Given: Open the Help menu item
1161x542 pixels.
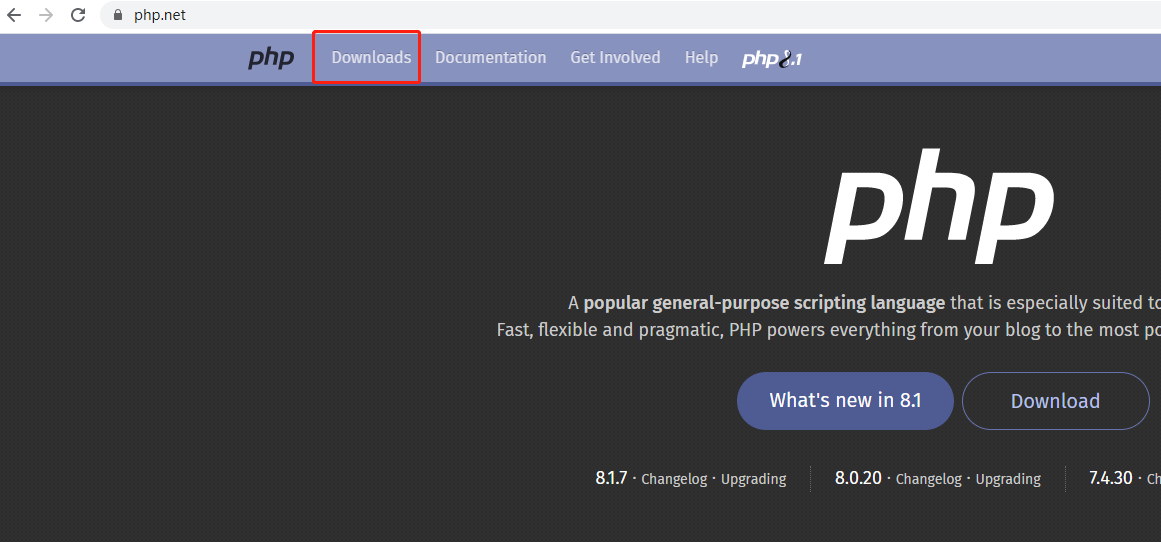Looking at the screenshot, I should point(701,57).
